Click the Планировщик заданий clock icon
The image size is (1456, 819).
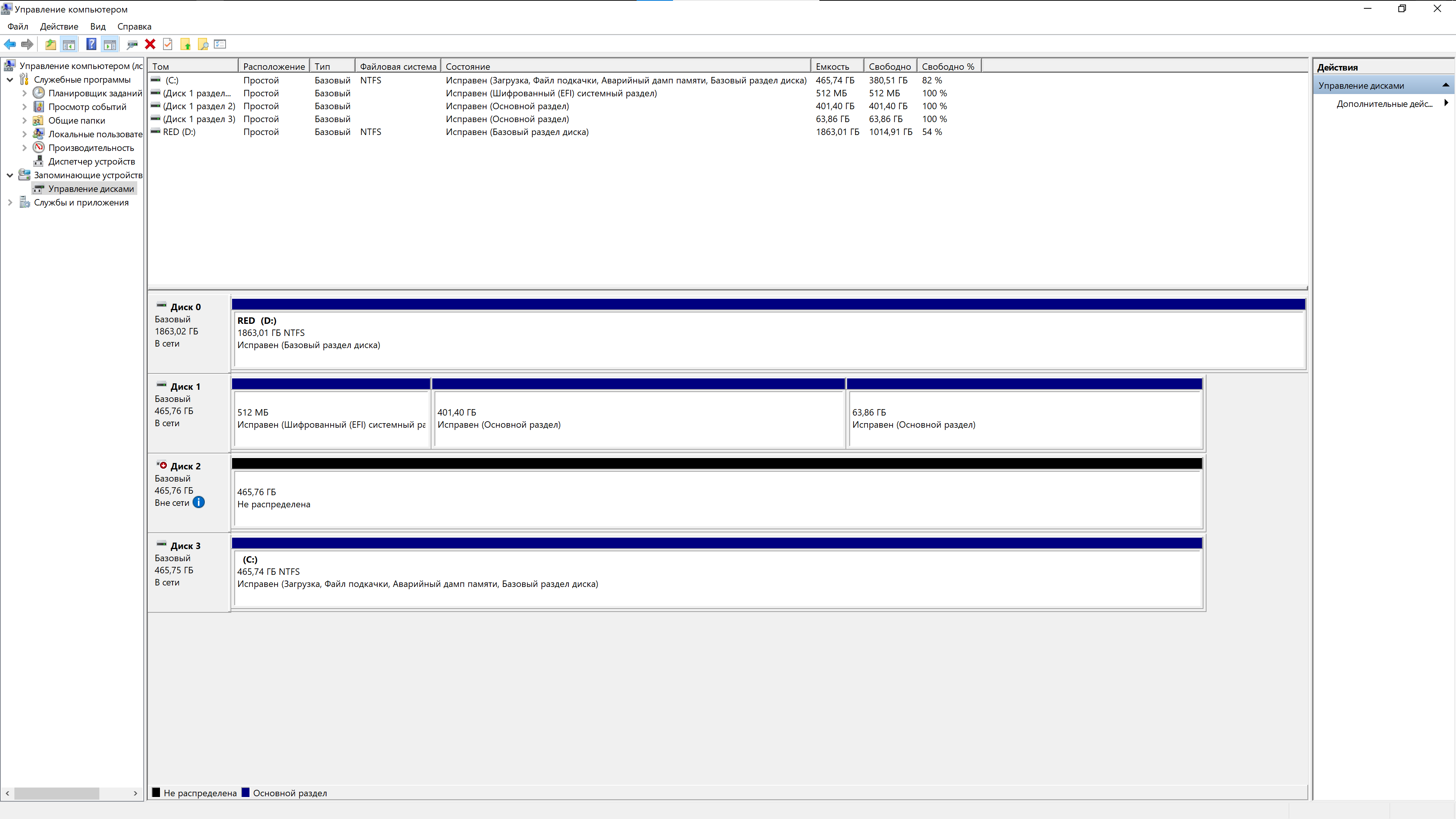38,93
